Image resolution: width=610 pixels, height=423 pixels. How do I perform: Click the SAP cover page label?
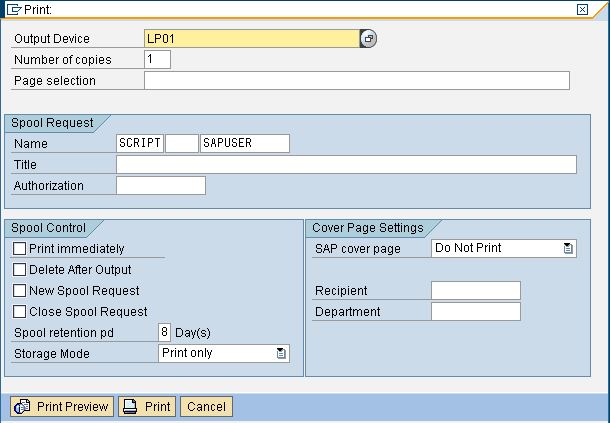pos(358,249)
